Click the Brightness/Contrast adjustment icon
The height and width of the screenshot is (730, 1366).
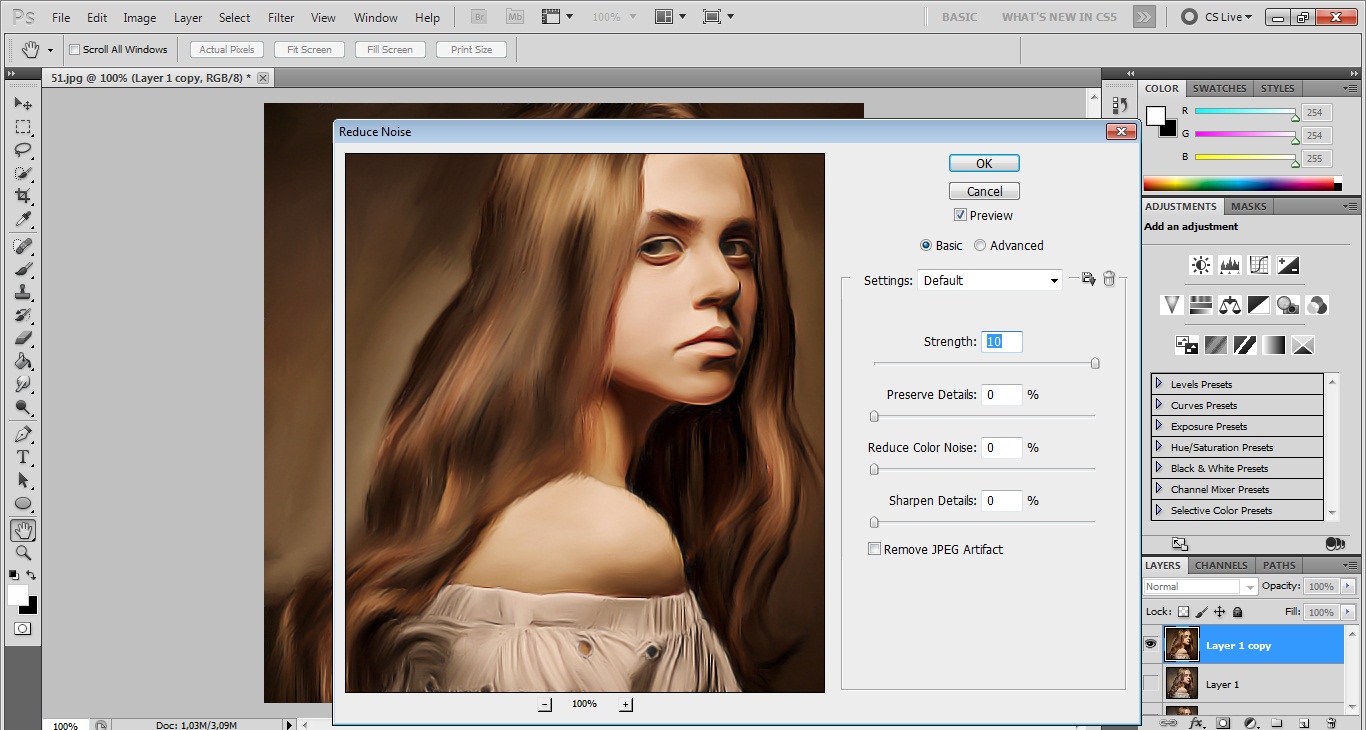[1200, 265]
